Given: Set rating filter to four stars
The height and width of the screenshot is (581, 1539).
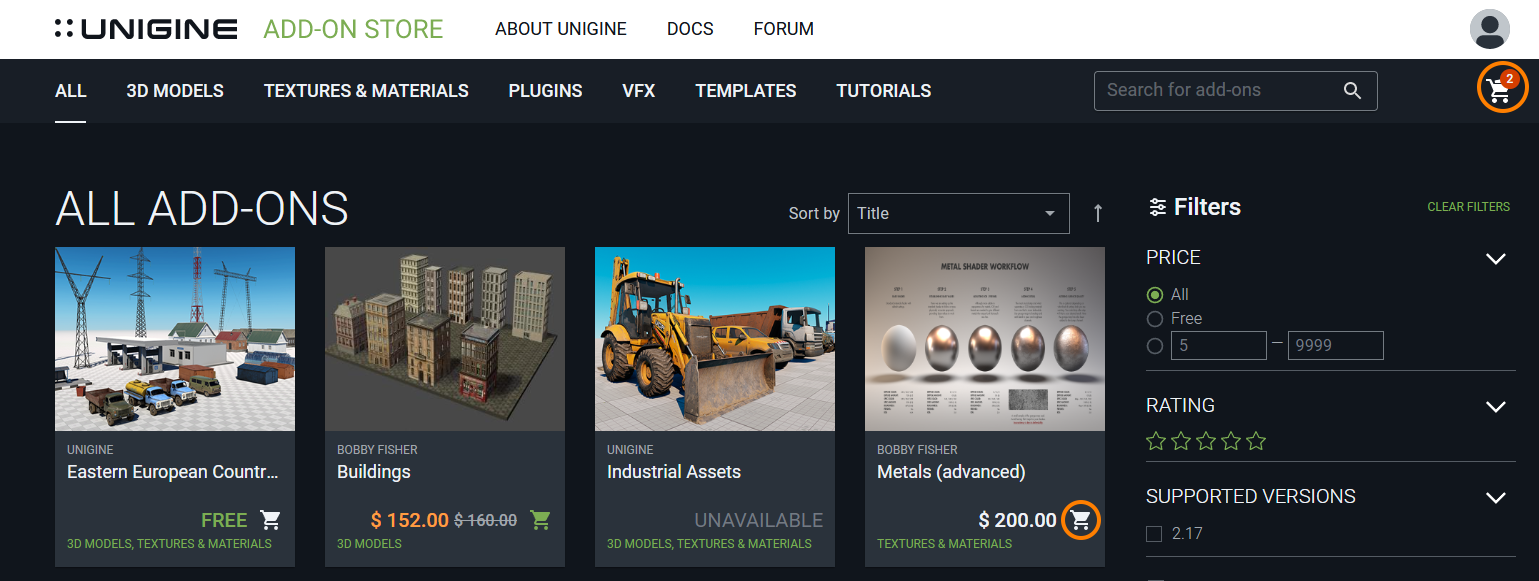Looking at the screenshot, I should [1231, 441].
